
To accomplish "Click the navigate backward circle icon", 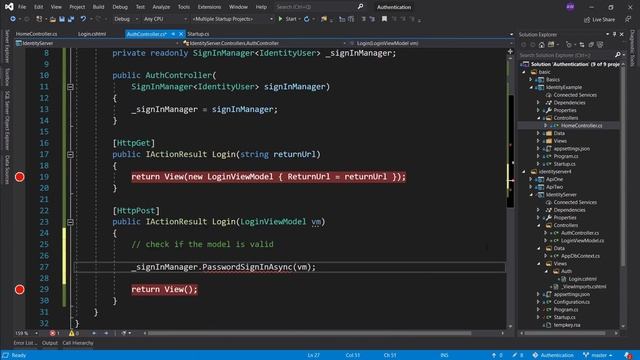I will click(x=13, y=19).
